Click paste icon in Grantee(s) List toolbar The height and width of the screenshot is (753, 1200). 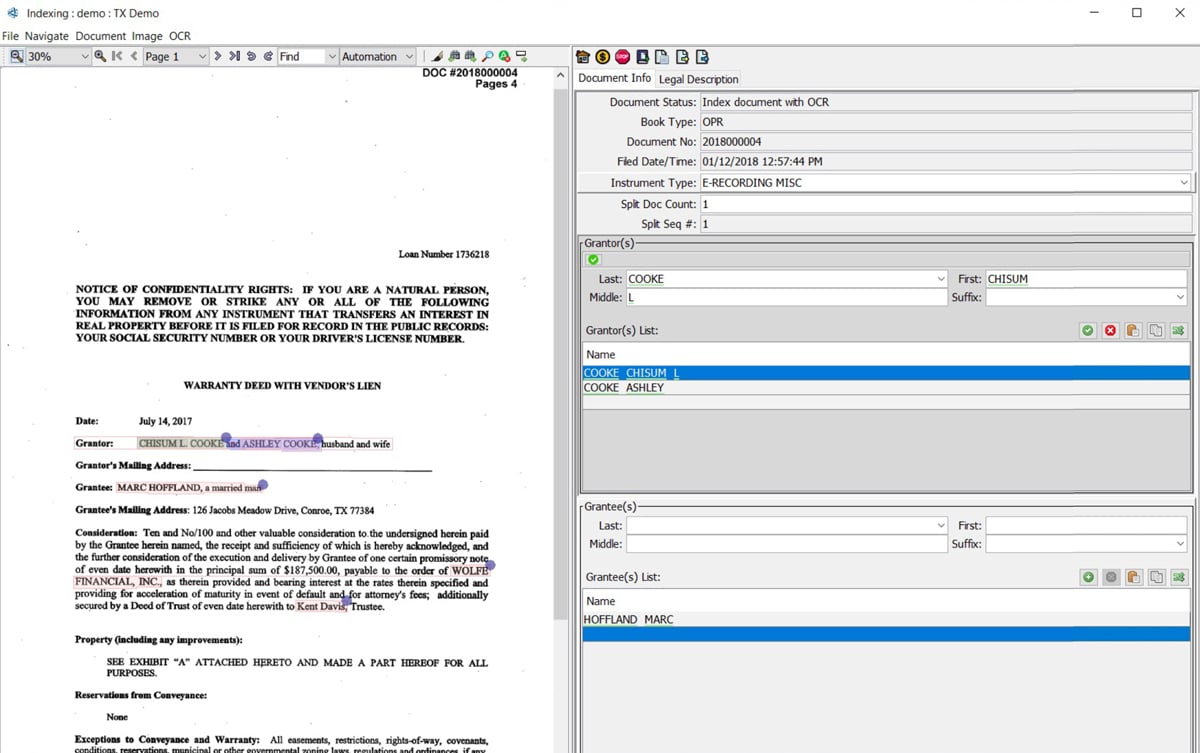coord(1133,577)
